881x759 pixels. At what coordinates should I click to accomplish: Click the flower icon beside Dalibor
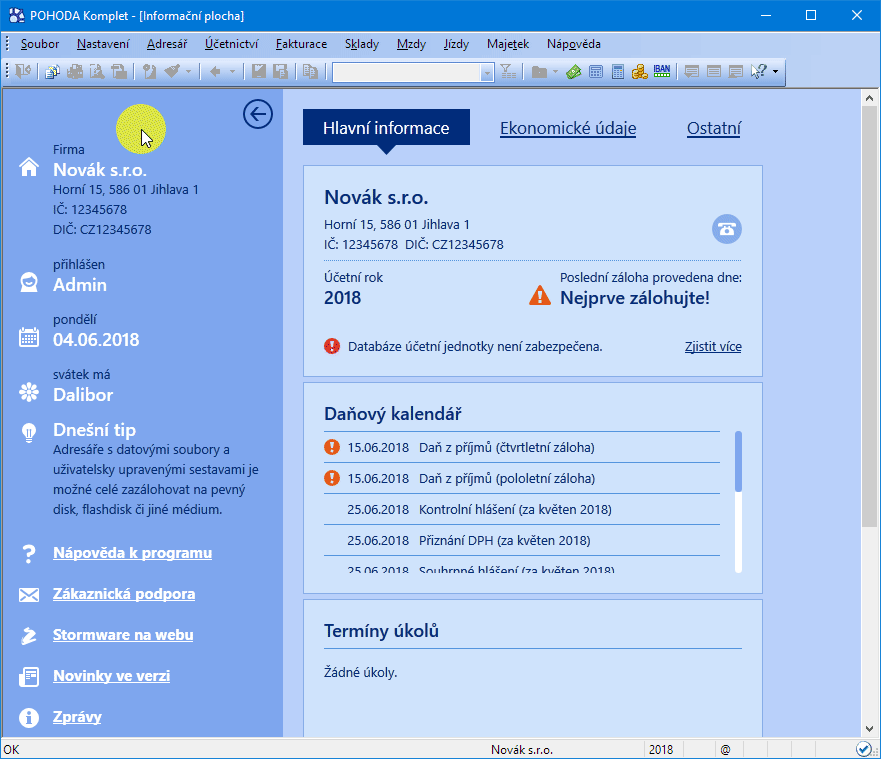[29, 392]
